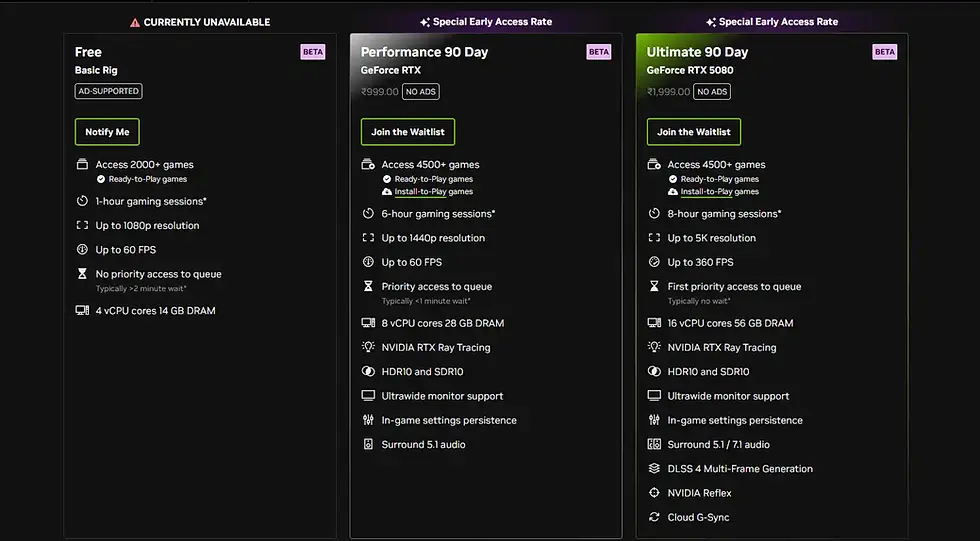Viewport: 980px width, 541px height.
Task: Click speaker icon beside Surround 5.1 audio
Action: pyautogui.click(x=368, y=444)
